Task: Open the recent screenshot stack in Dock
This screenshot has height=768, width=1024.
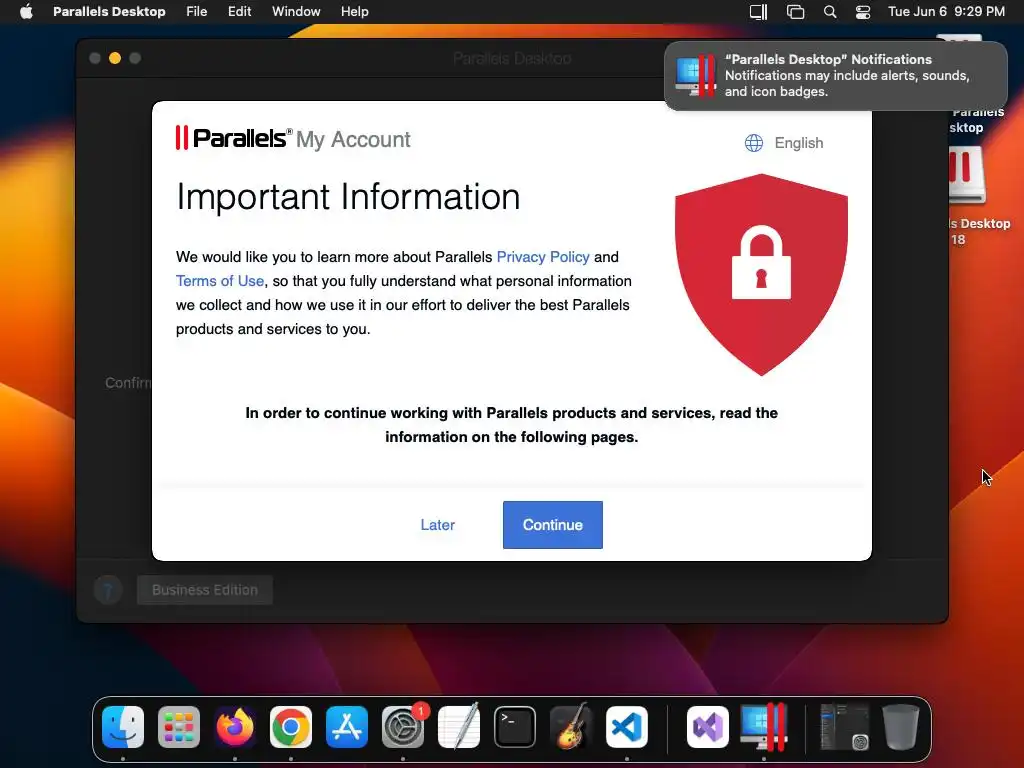Action: coord(844,727)
